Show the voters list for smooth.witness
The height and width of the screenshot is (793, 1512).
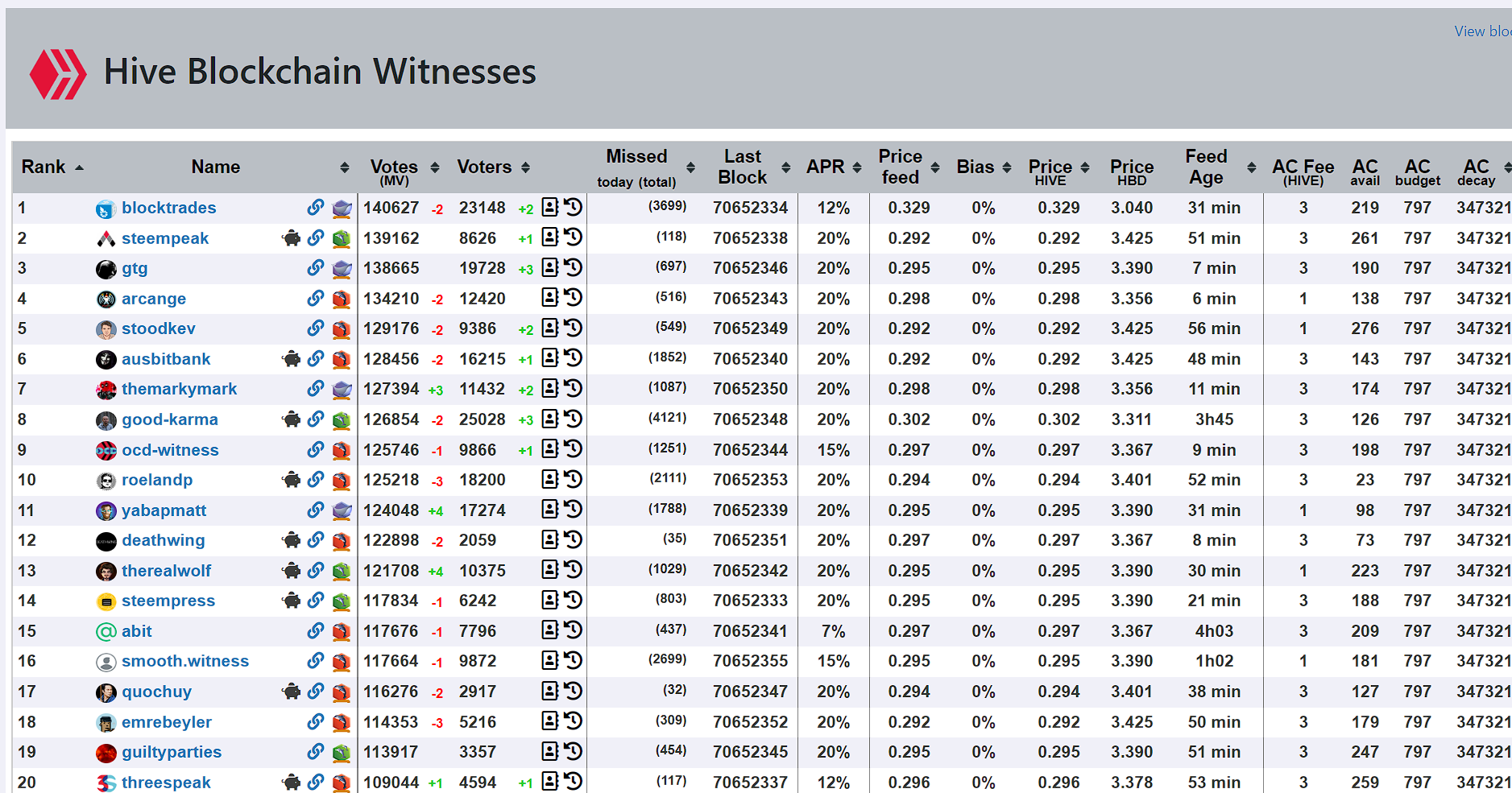click(x=550, y=660)
